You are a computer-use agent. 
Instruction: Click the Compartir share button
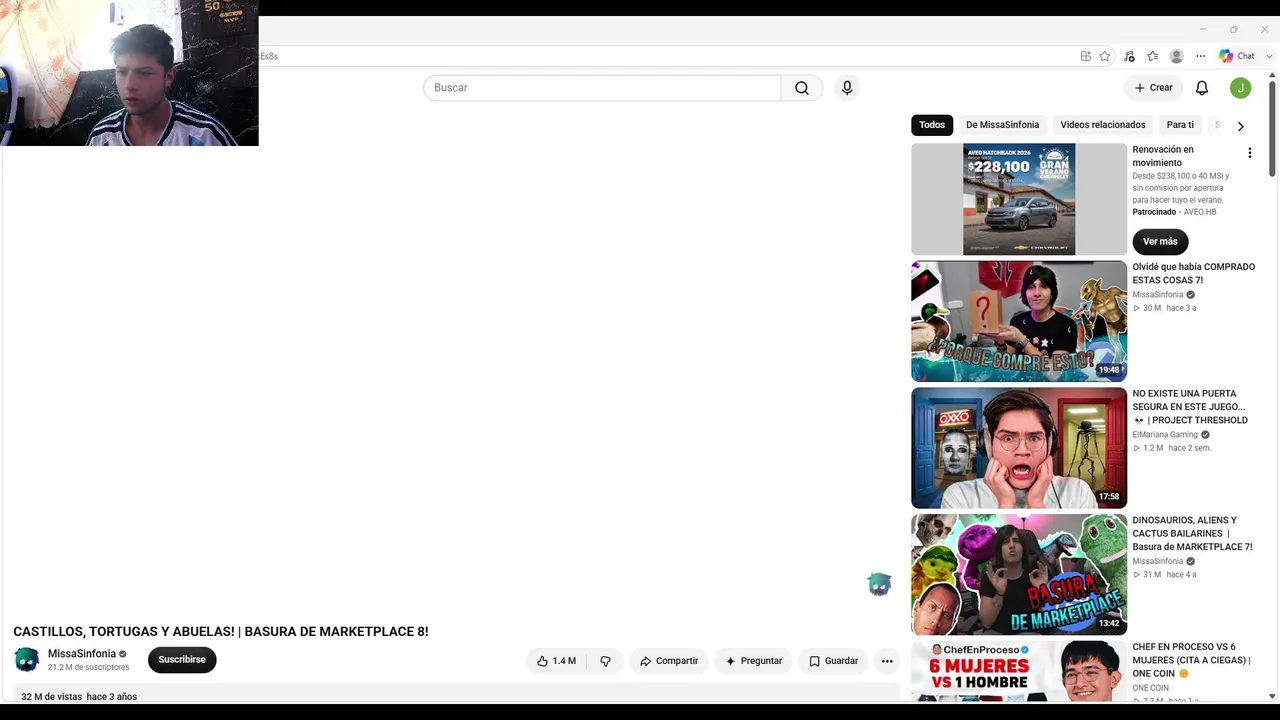pyautogui.click(x=669, y=661)
